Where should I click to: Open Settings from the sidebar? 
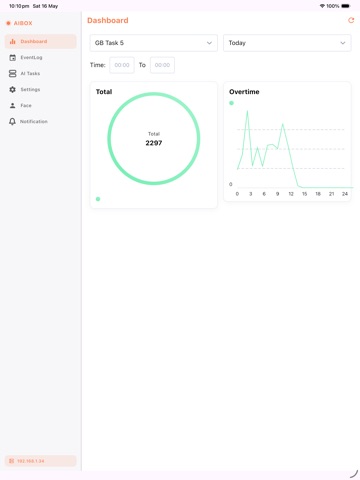point(41,89)
